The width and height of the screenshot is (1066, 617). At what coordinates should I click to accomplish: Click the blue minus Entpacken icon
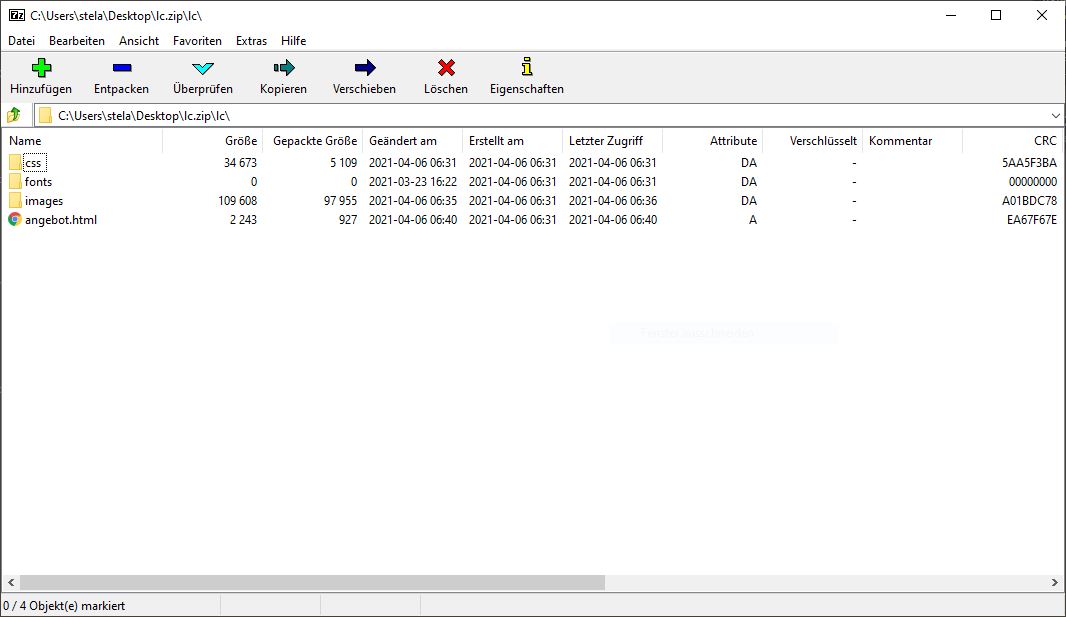[121, 68]
